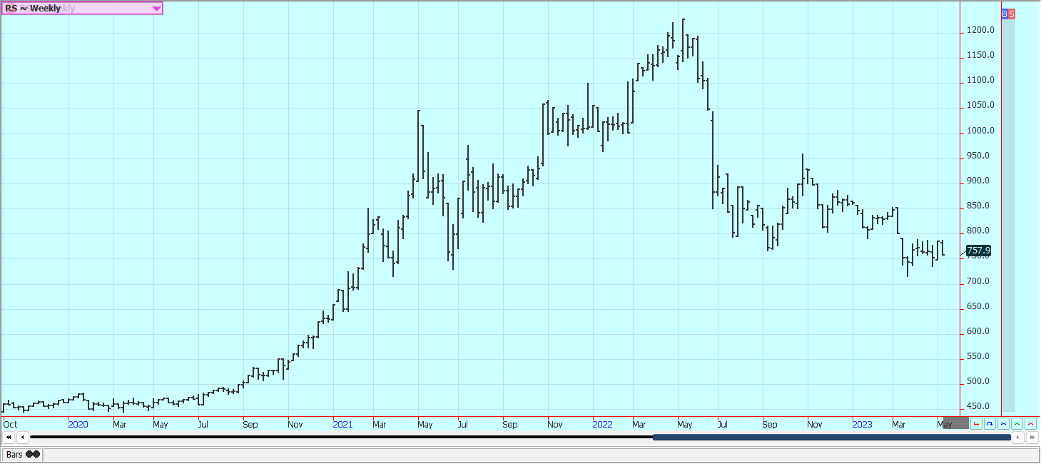Click the blue B buy button
The width and height of the screenshot is (1042, 464).
[x=1004, y=13]
